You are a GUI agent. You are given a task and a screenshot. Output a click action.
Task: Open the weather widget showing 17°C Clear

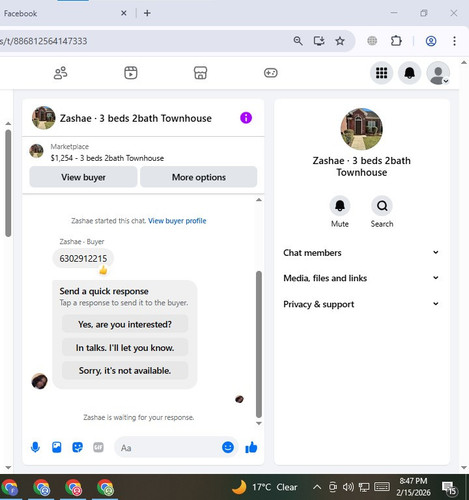click(x=264, y=487)
